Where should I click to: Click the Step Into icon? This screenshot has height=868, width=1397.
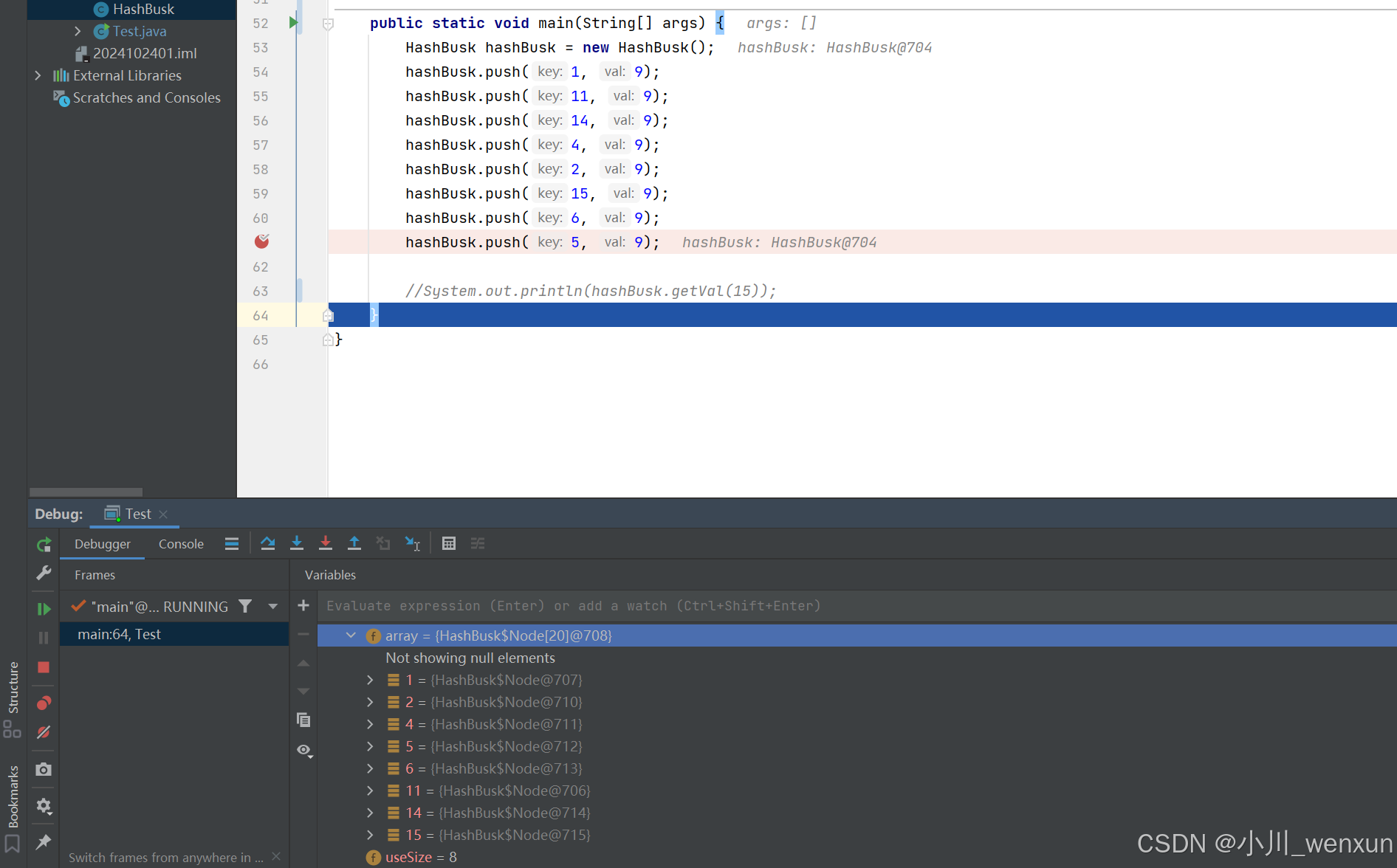[297, 544]
